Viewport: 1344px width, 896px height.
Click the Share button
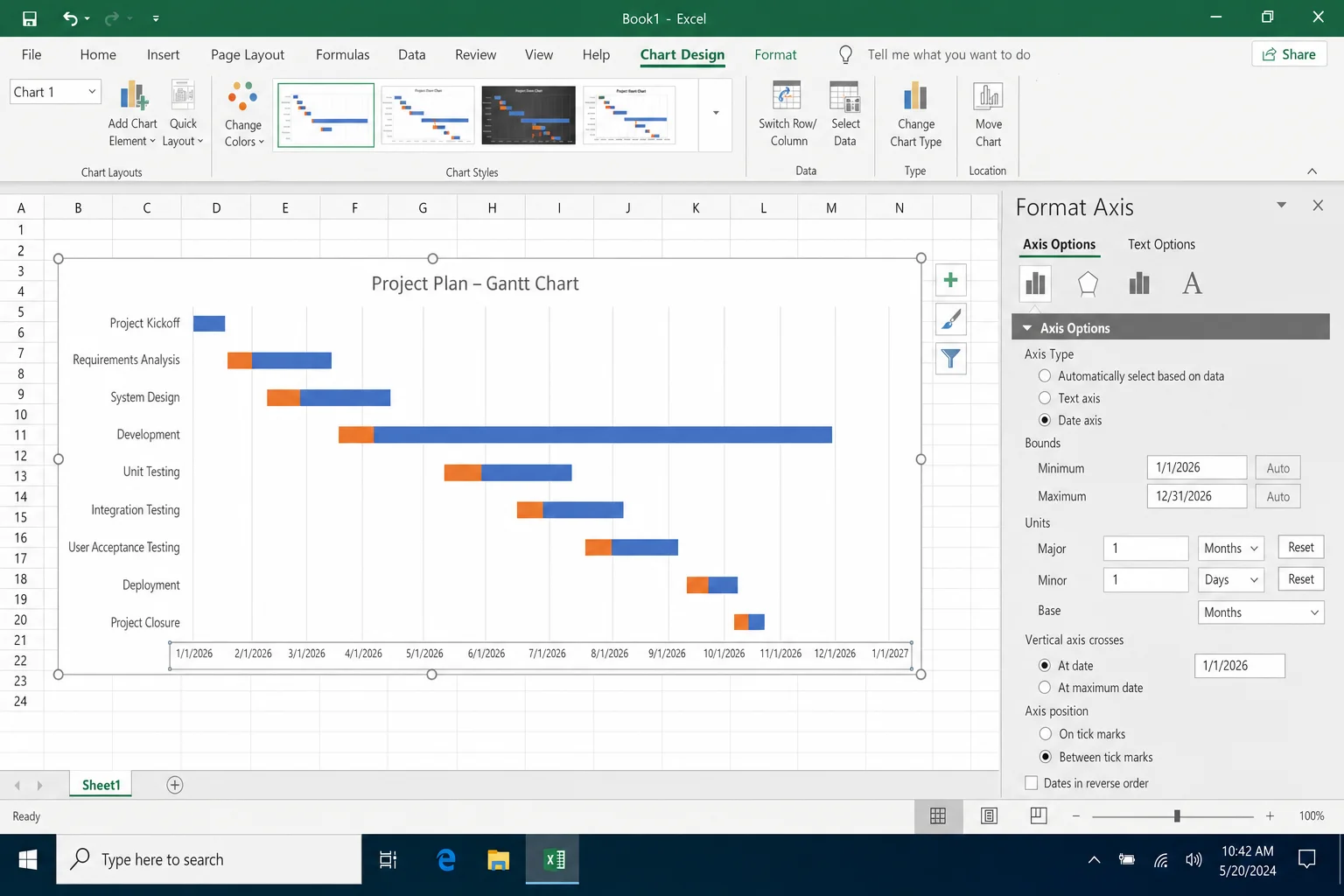coord(1289,54)
